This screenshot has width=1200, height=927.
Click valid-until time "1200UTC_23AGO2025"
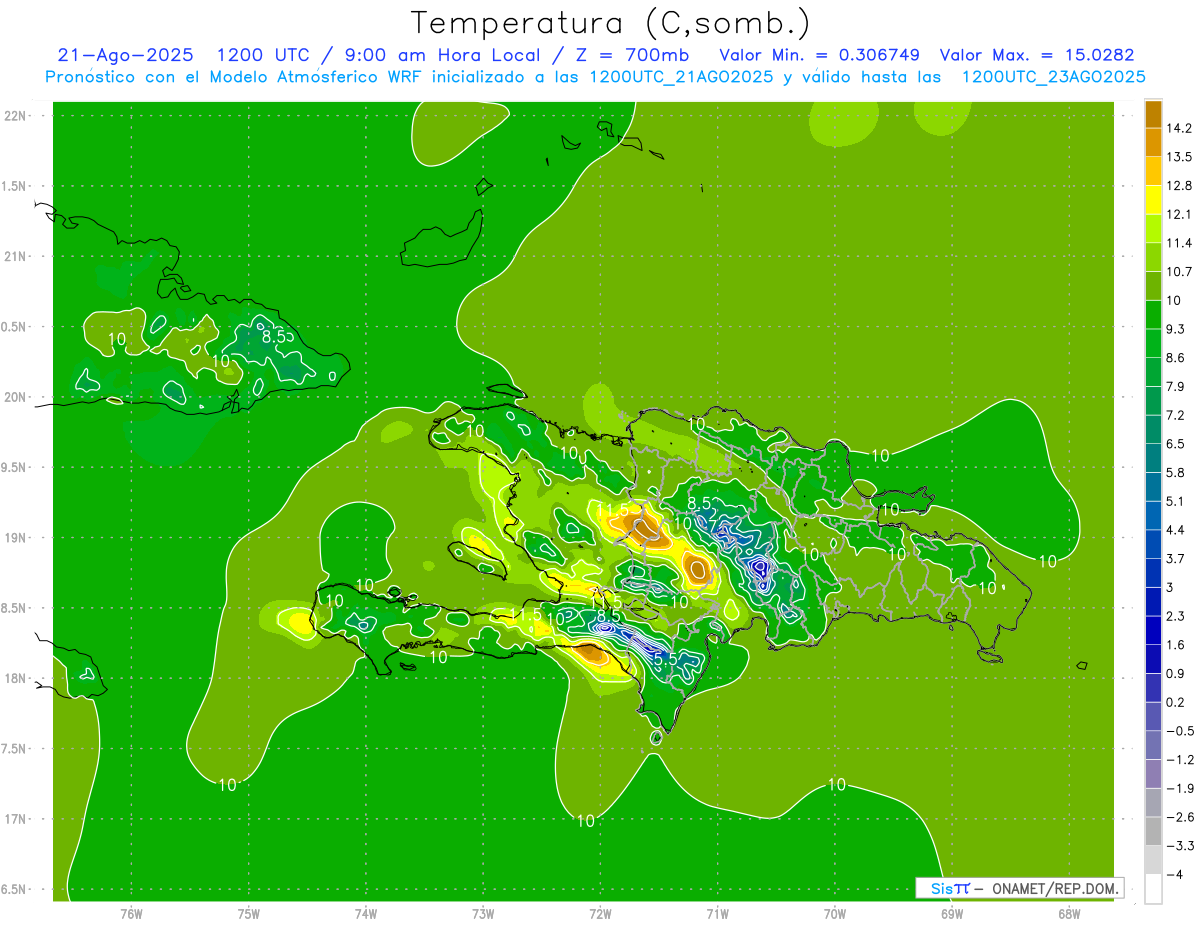point(1053,77)
